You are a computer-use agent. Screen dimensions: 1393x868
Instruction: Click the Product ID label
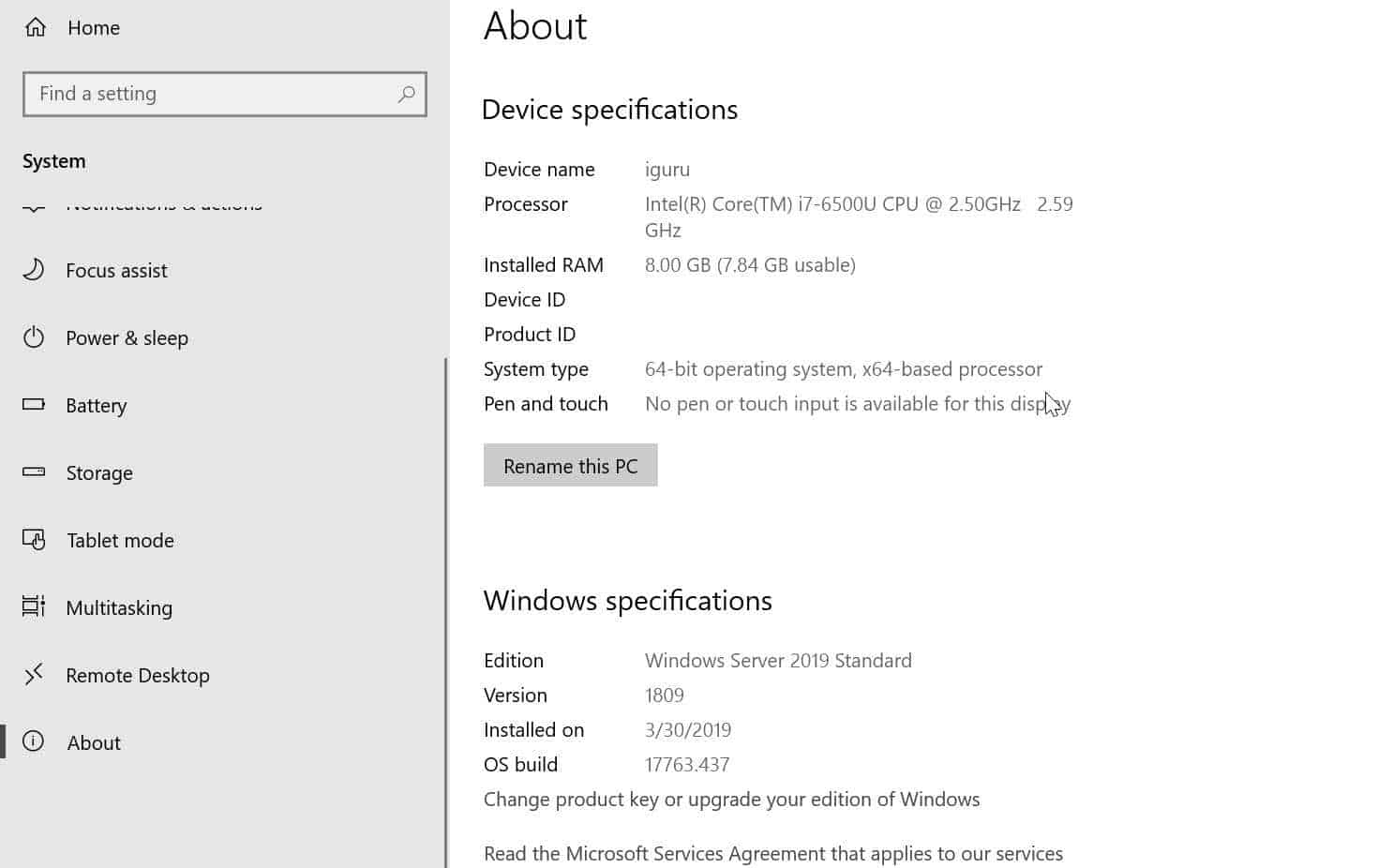(x=530, y=335)
